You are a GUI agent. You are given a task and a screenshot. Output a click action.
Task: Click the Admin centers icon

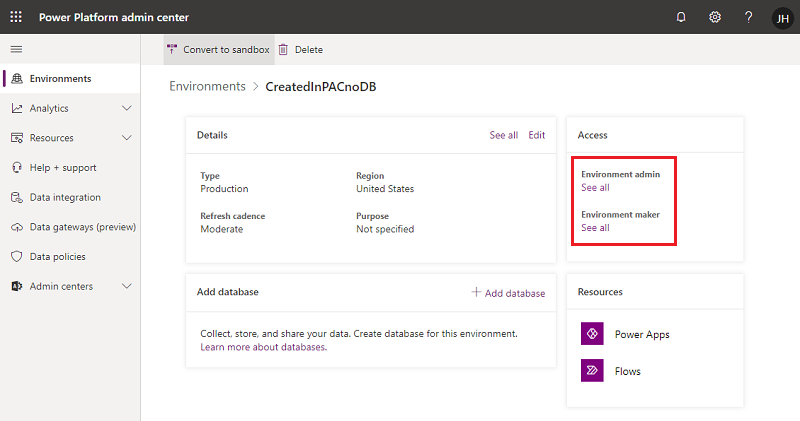click(x=17, y=286)
